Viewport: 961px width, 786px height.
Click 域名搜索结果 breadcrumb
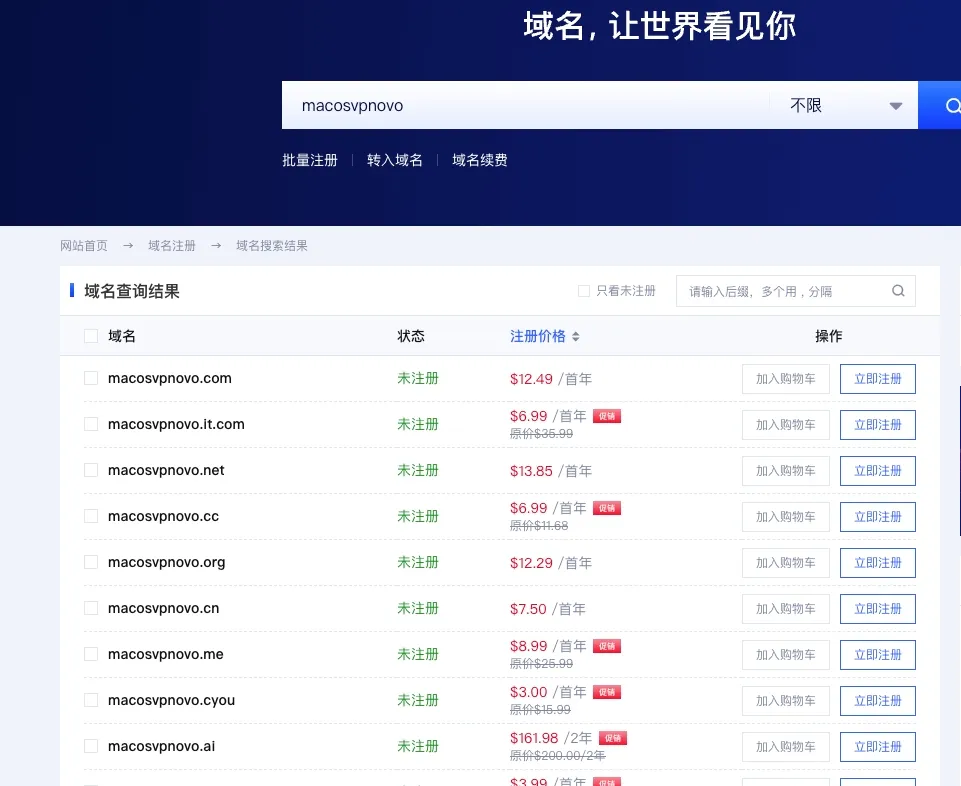click(x=272, y=246)
